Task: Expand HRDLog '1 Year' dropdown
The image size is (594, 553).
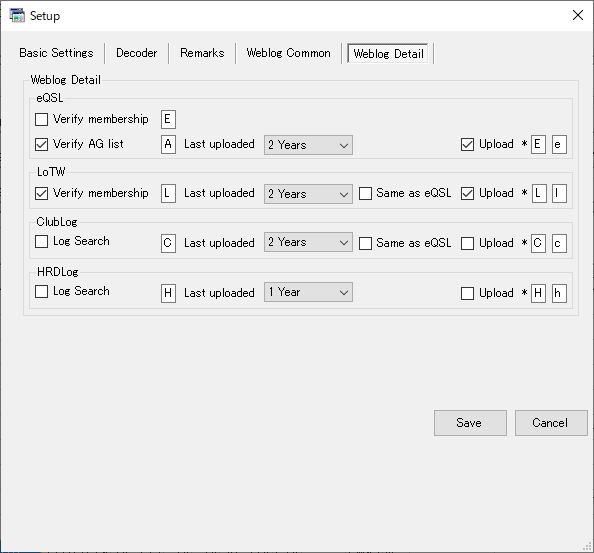Action: pyautogui.click(x=308, y=292)
